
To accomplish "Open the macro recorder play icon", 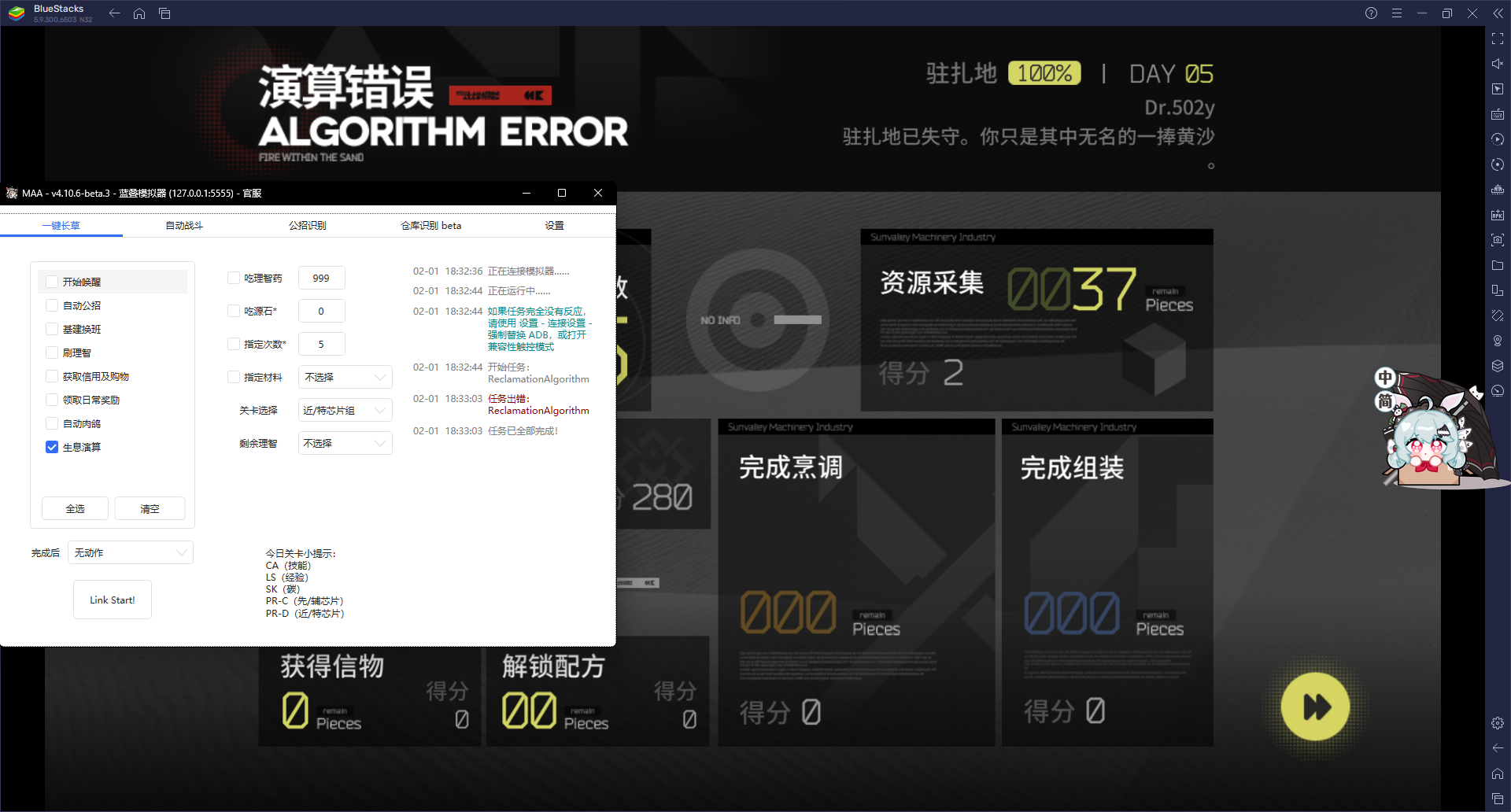I will click(x=1498, y=139).
